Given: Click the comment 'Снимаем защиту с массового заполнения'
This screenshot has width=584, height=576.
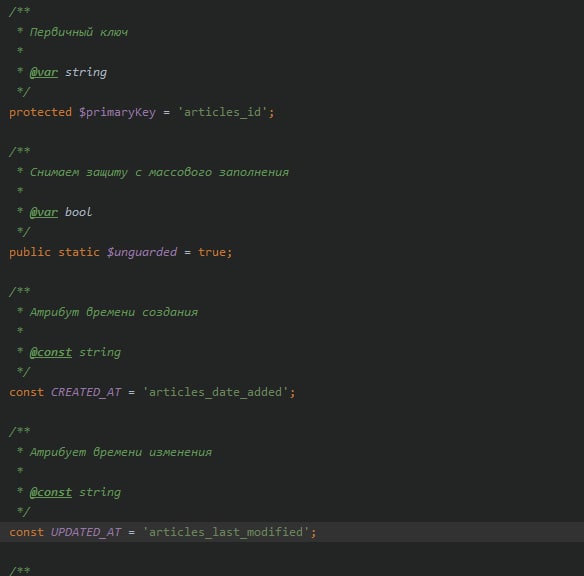Looking at the screenshot, I should point(159,172).
